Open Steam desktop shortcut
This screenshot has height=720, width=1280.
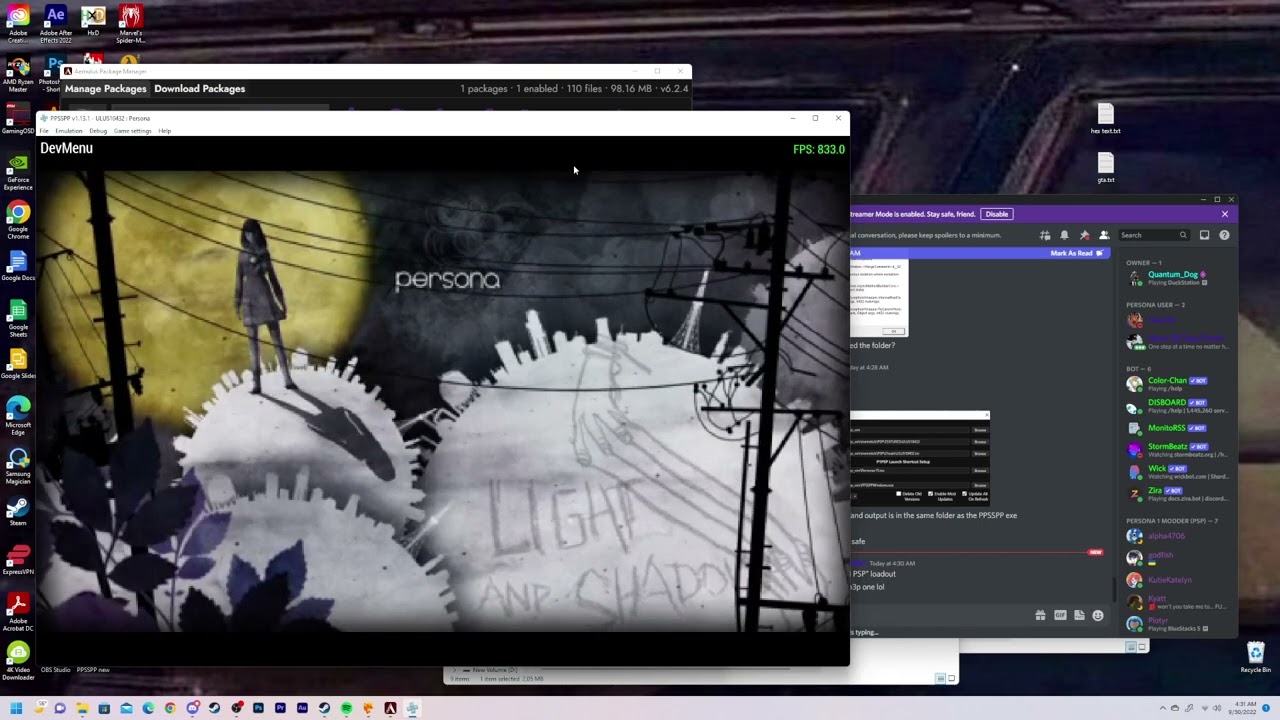18,513
